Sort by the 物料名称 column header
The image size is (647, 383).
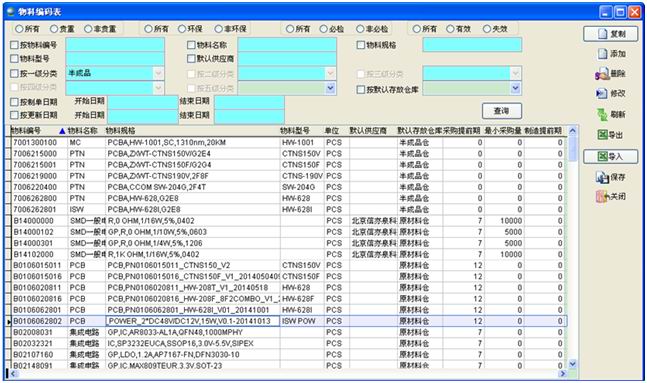pos(83,131)
